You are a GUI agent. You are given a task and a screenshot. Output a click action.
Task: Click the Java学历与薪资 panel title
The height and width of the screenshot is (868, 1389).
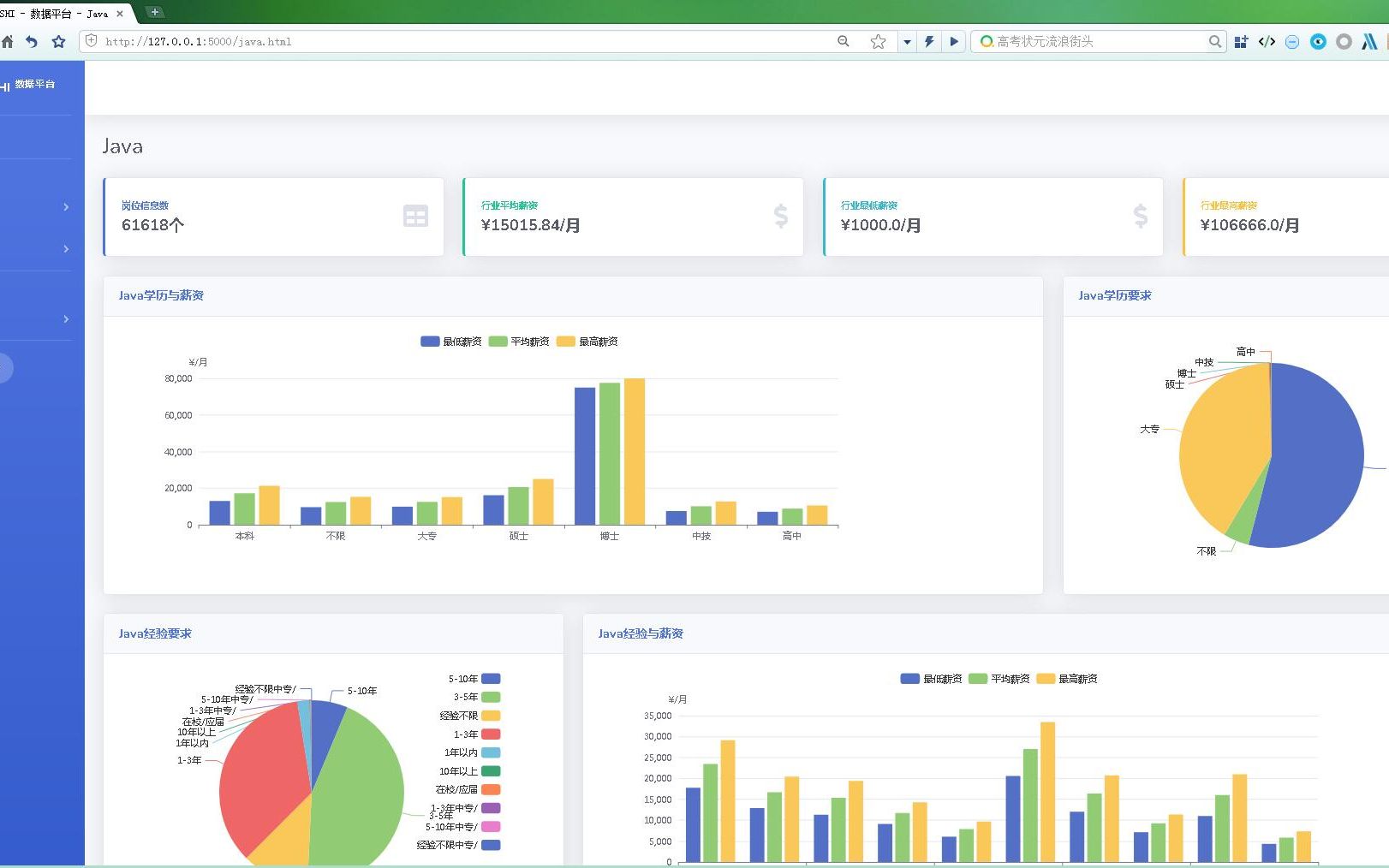pos(161,295)
